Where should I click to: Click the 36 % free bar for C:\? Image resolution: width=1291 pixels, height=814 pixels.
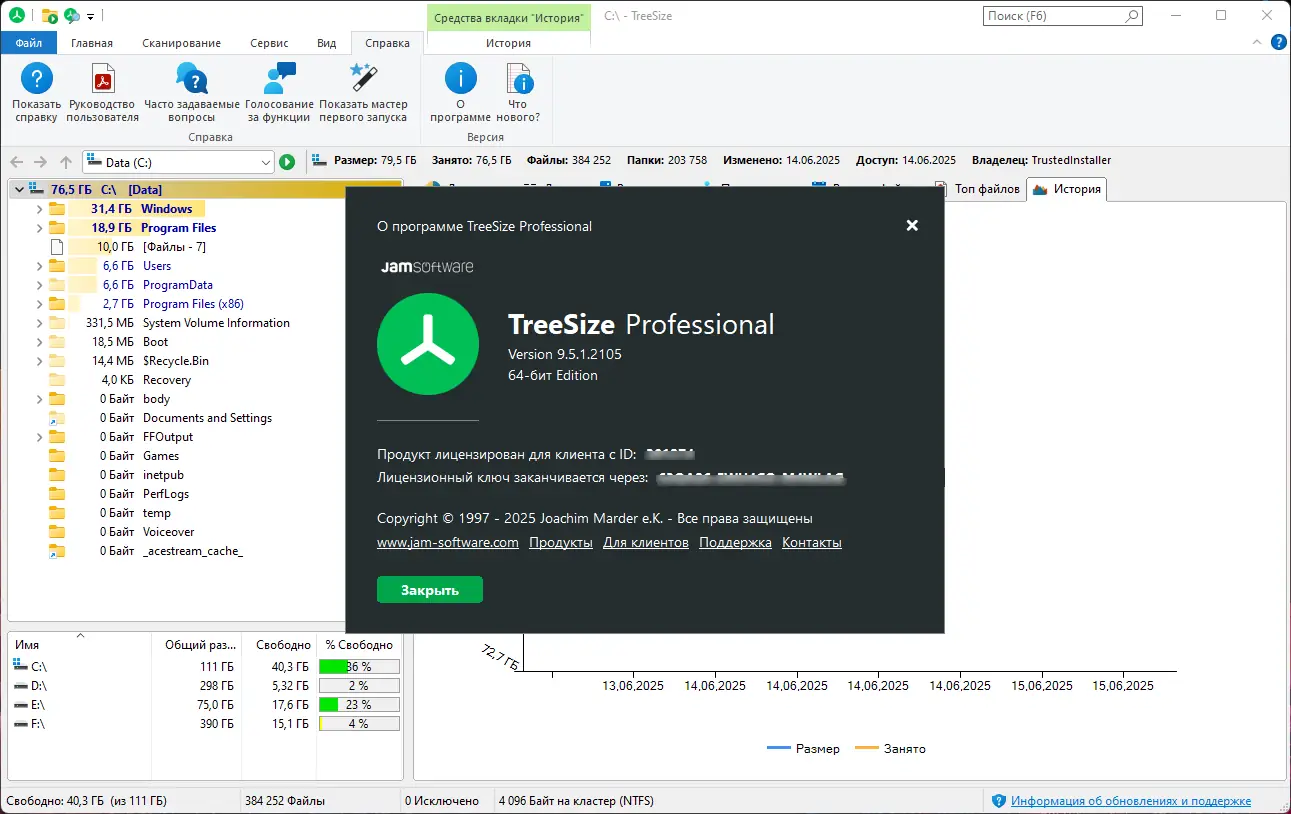[359, 667]
